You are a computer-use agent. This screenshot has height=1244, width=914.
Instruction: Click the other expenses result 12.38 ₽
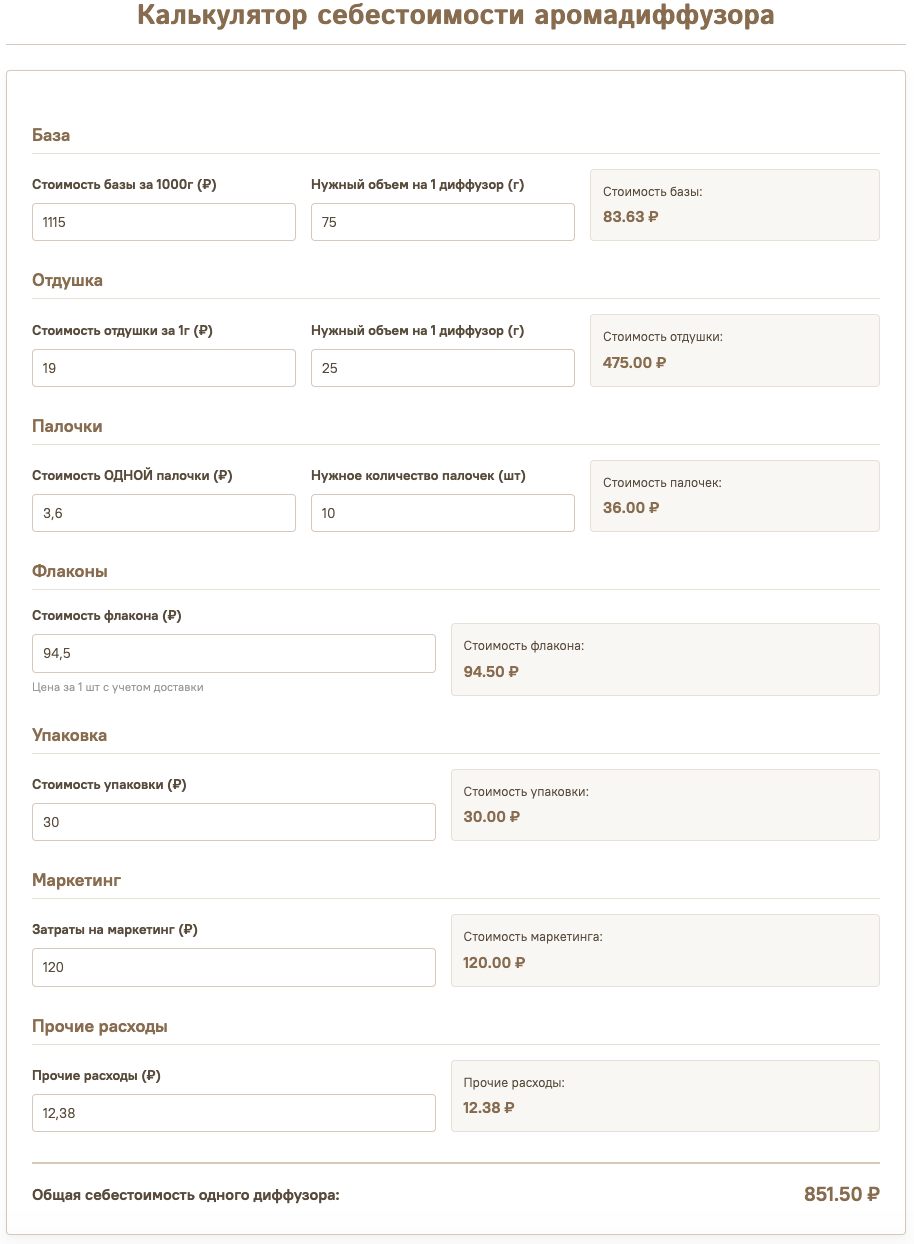[489, 1107]
